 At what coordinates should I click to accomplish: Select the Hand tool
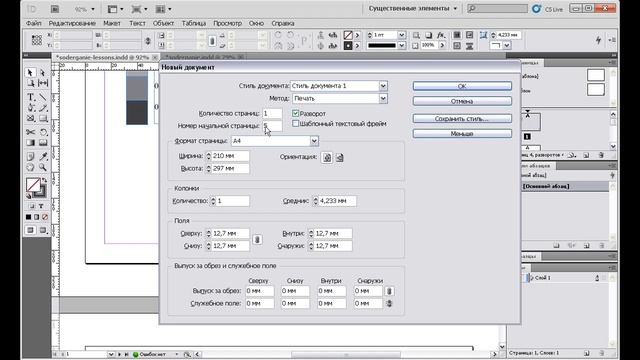click(30, 167)
